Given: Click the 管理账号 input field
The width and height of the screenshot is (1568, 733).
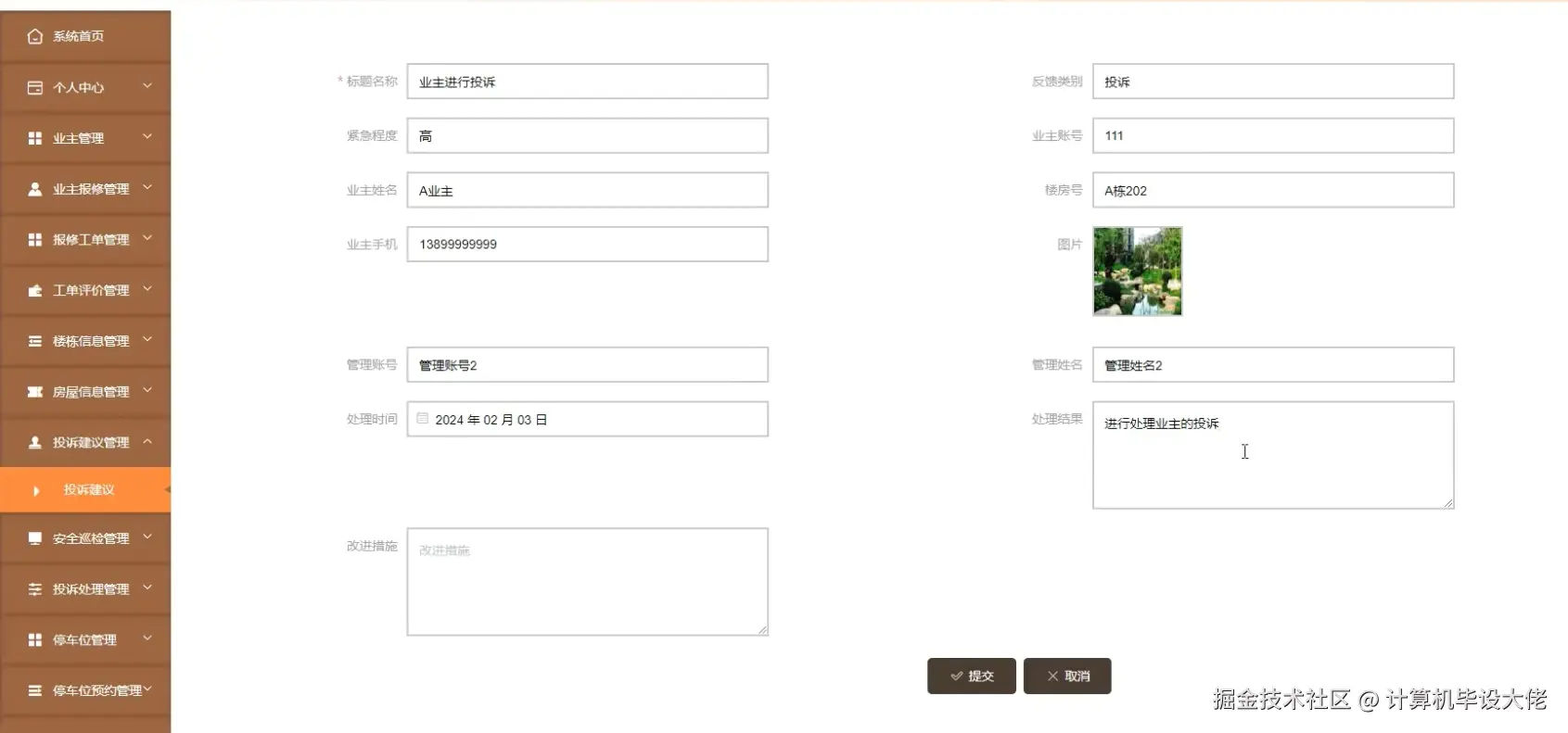Looking at the screenshot, I should [x=588, y=365].
